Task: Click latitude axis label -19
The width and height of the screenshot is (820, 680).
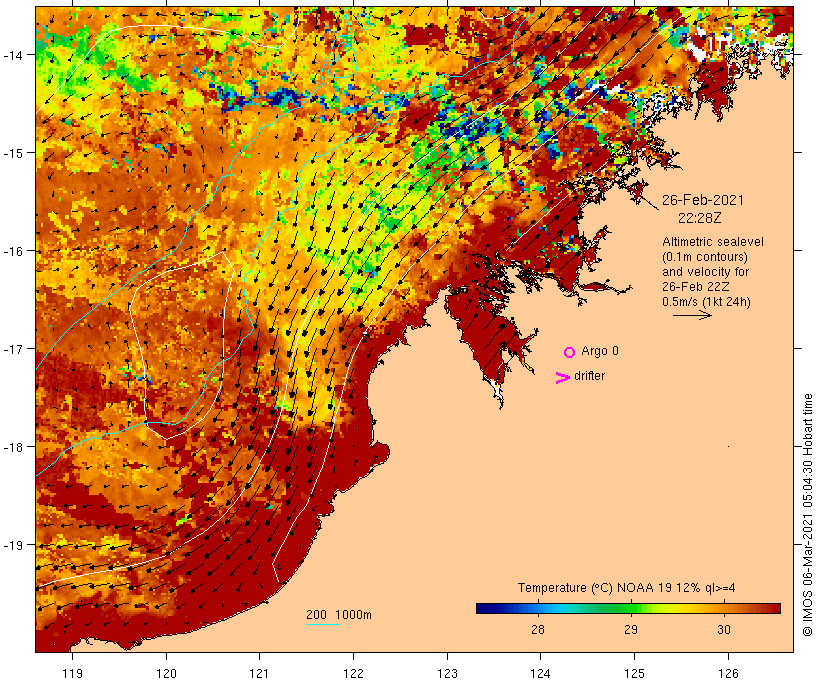Action: point(12,545)
